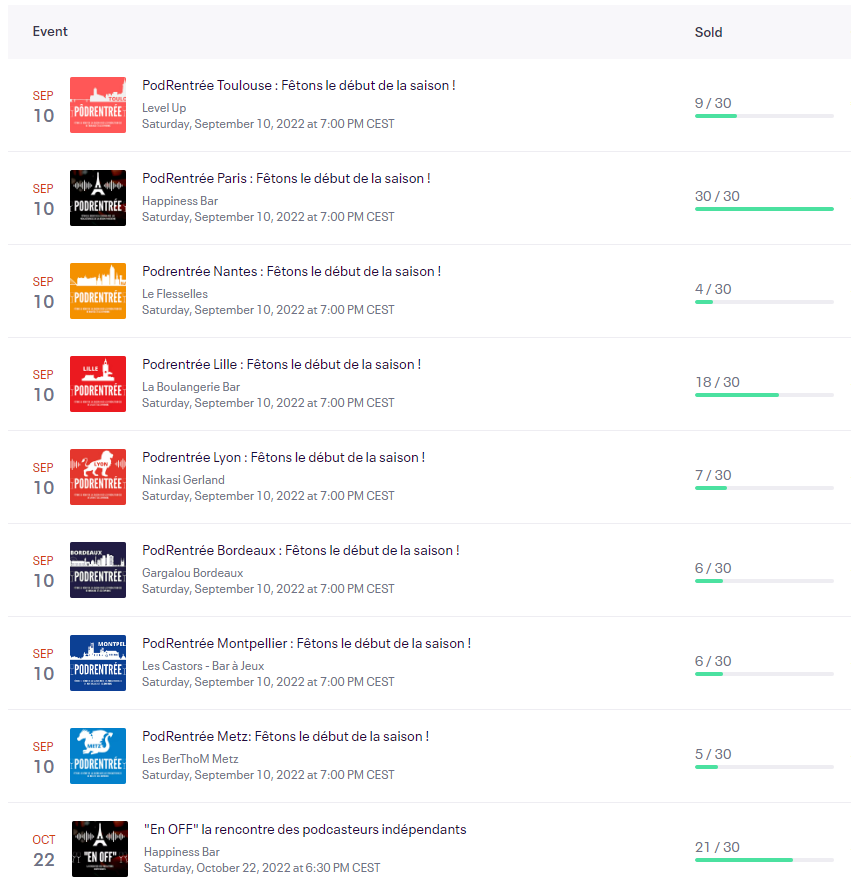Click the 5 / 30 sold progress bar

click(x=764, y=767)
